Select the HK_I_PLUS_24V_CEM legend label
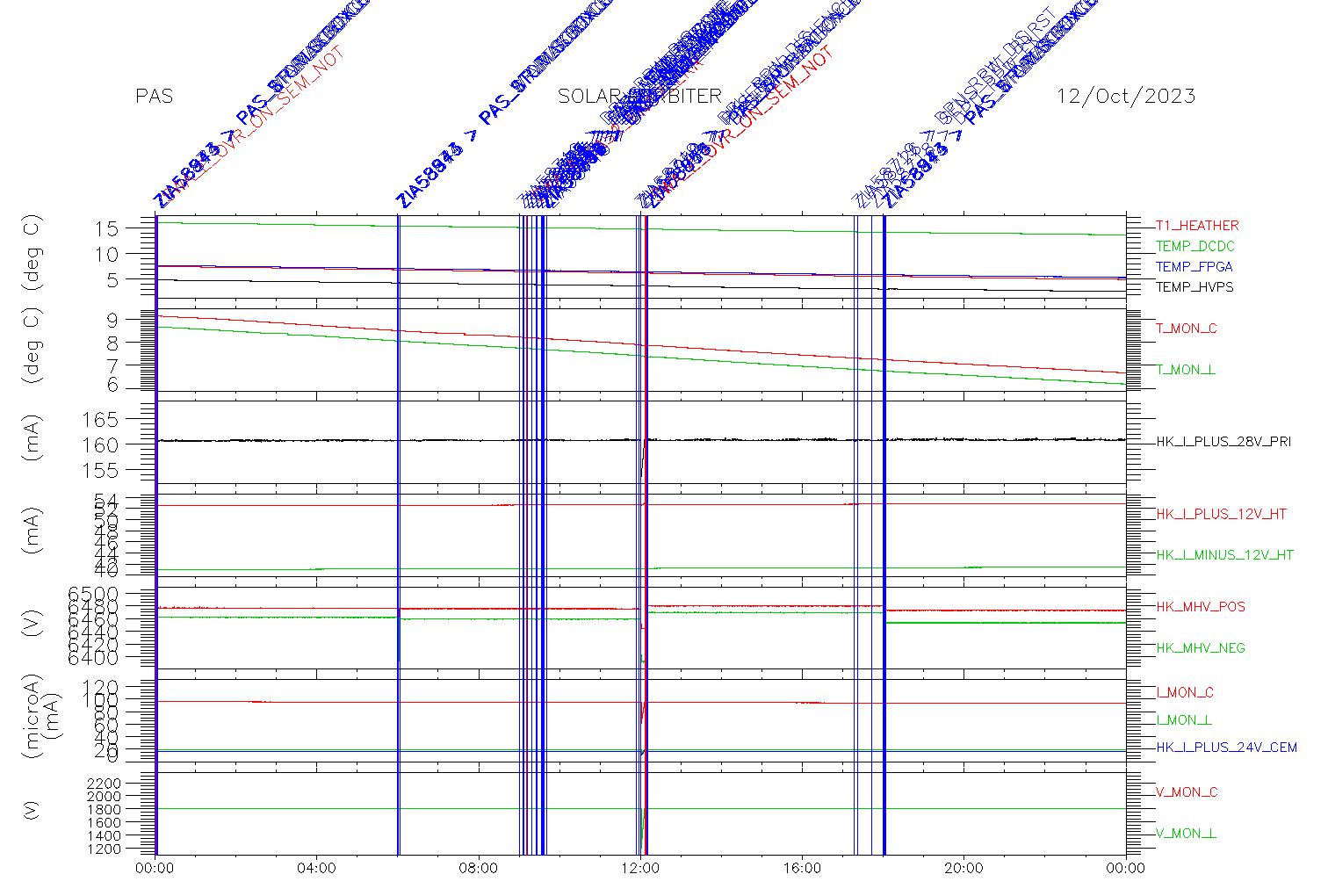This screenshot has height=896, width=1328. [x=1227, y=748]
